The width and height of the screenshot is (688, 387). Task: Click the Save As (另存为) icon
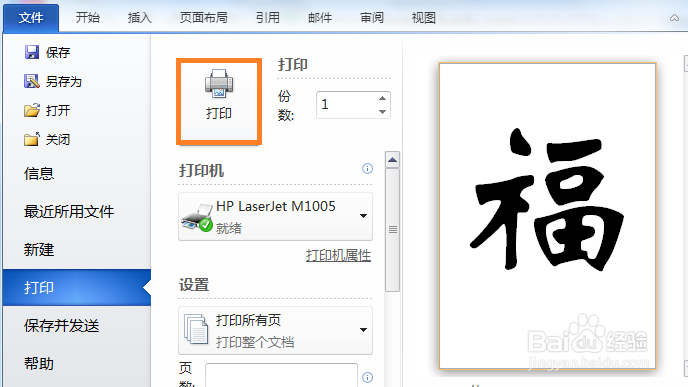(x=32, y=81)
